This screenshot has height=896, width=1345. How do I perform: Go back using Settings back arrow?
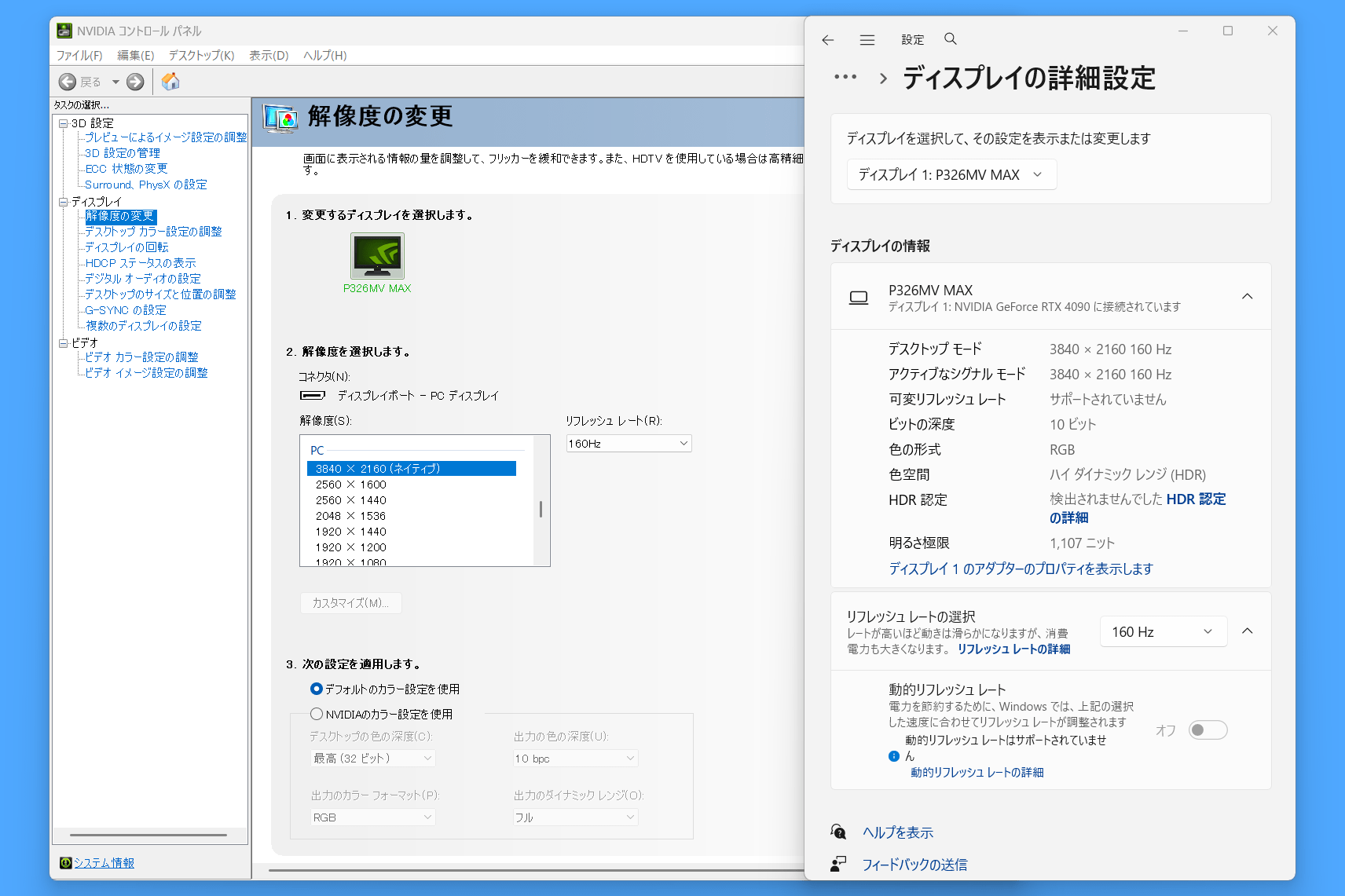pos(827,40)
